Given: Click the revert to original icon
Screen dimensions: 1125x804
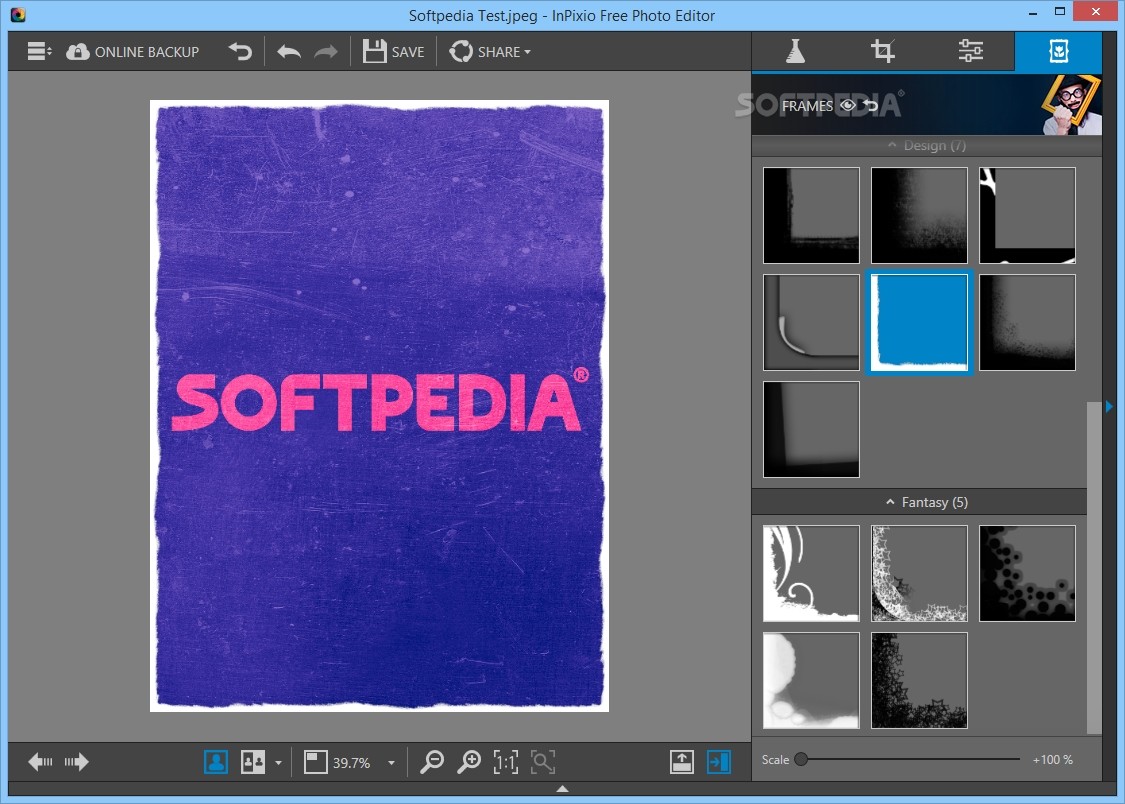Looking at the screenshot, I should [x=240, y=52].
